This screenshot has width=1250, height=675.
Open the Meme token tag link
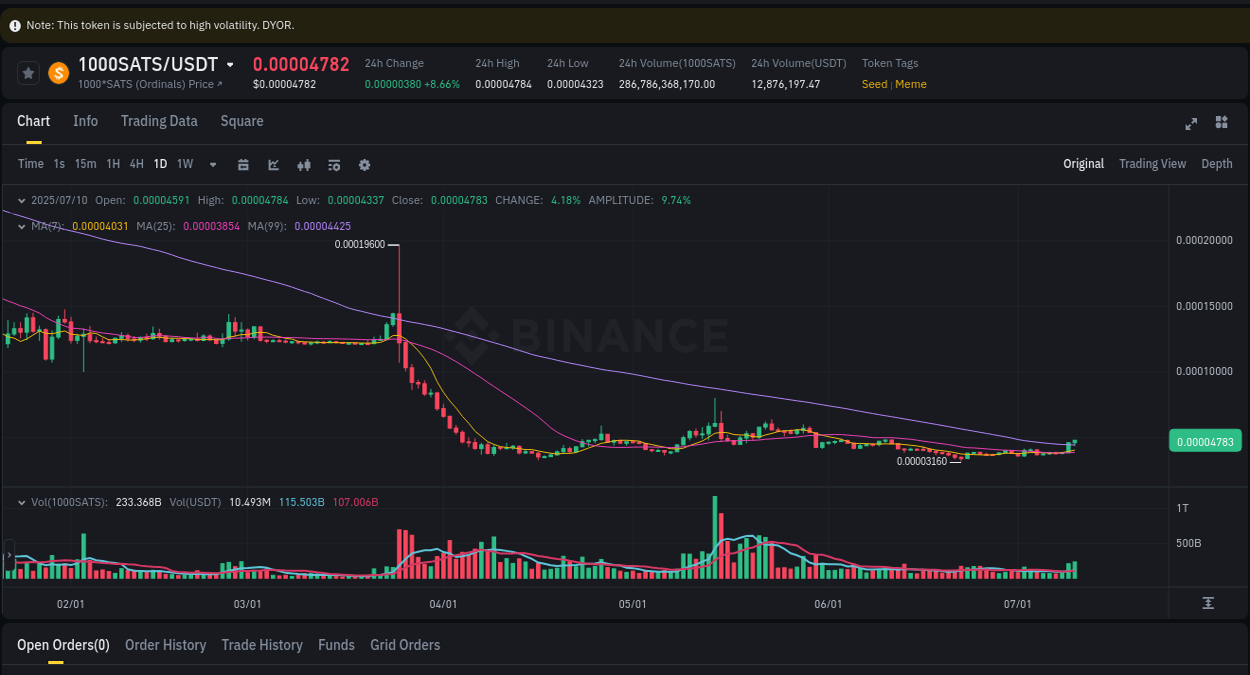click(x=911, y=84)
